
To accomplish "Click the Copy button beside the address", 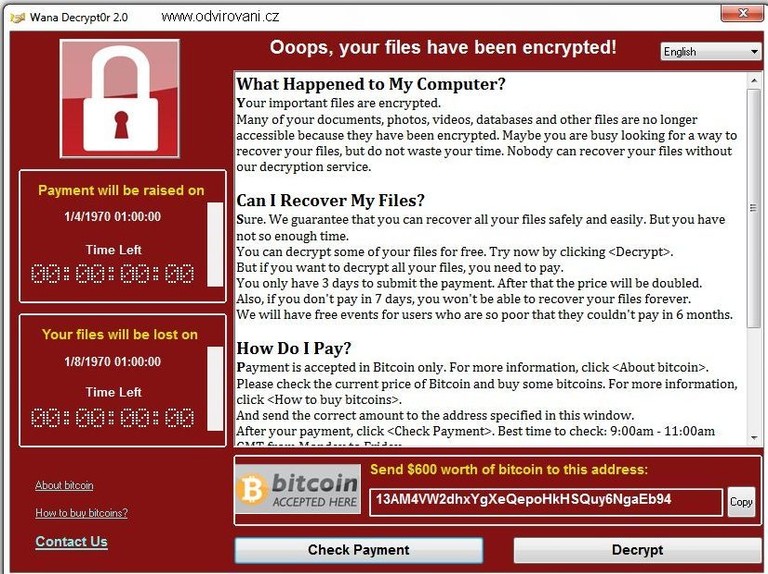I will pyautogui.click(x=741, y=502).
